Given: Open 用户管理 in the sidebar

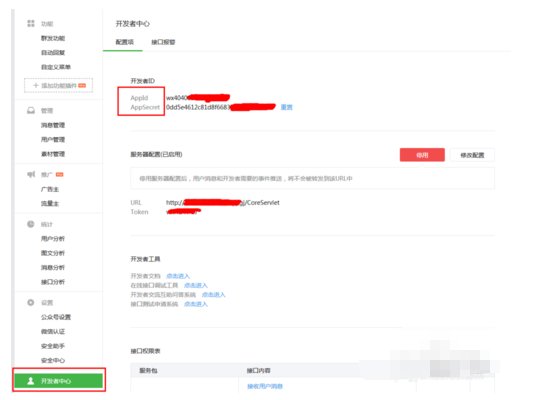Looking at the screenshot, I should (53, 139).
